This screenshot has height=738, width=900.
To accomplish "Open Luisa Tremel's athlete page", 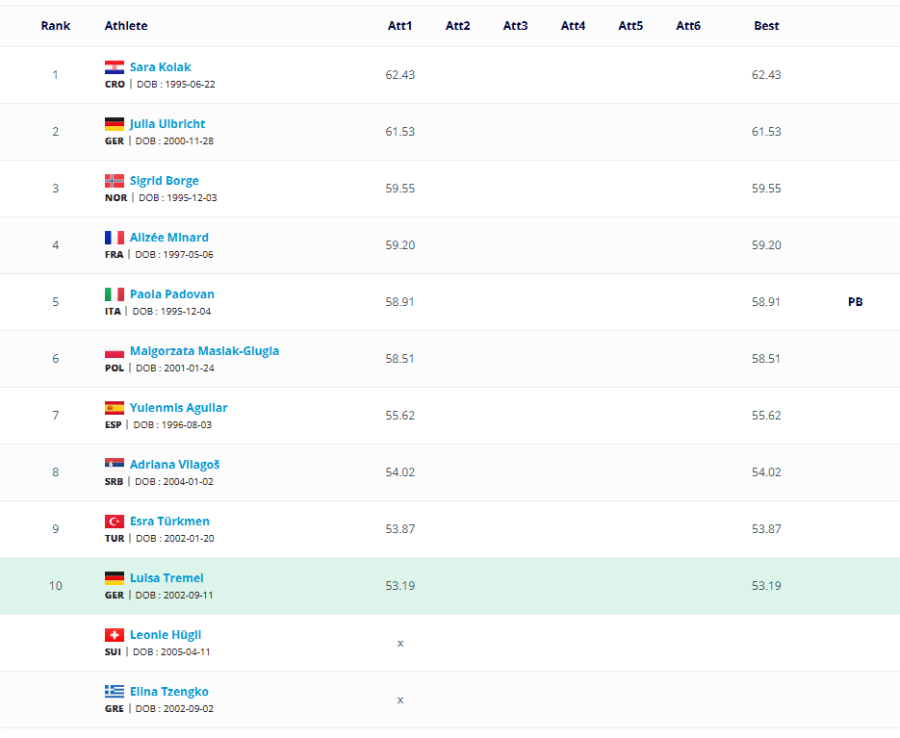I will tap(166, 578).
